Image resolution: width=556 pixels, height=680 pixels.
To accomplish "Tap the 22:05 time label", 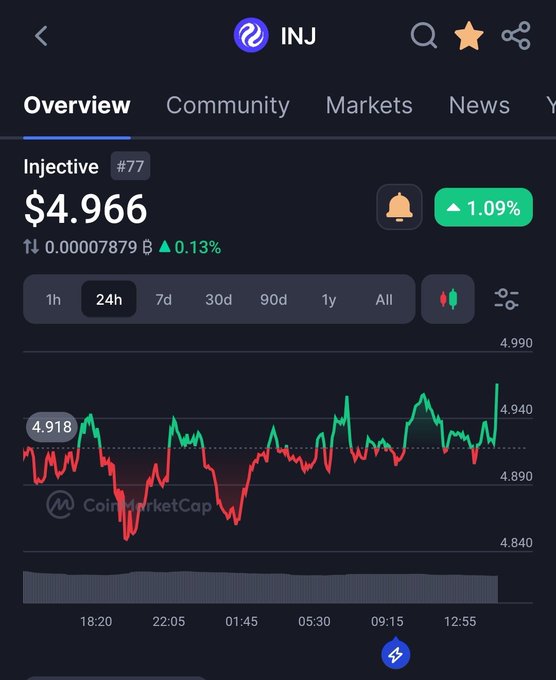I will point(169,621).
